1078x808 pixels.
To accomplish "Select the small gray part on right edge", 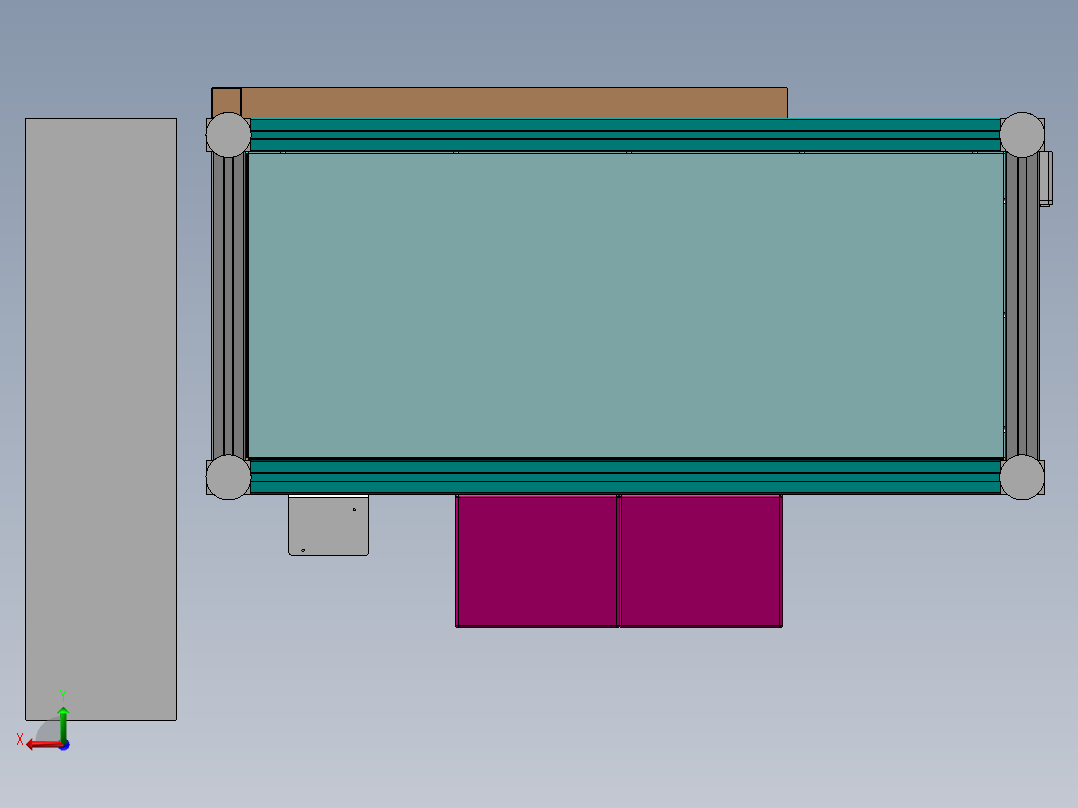I will (1046, 179).
